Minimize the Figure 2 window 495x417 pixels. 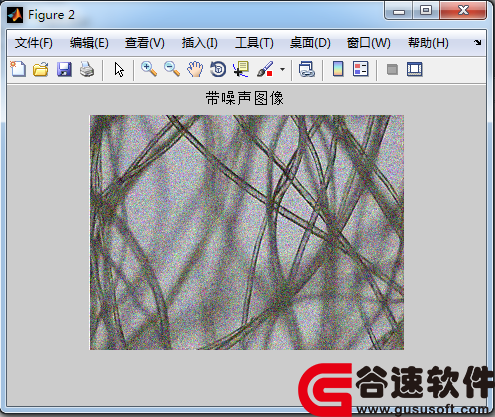pos(399,11)
